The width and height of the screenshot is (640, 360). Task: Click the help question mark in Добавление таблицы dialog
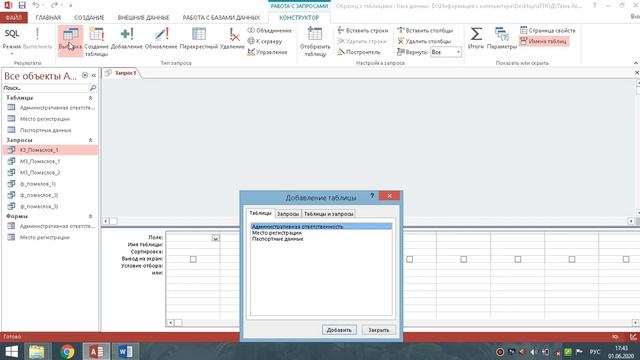372,196
